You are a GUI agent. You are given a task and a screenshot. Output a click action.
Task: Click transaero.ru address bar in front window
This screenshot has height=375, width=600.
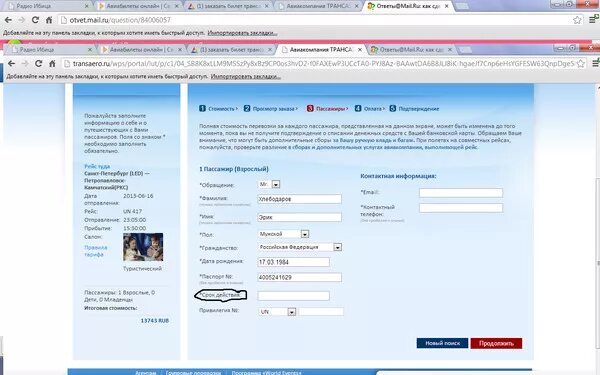pyautogui.click(x=323, y=64)
